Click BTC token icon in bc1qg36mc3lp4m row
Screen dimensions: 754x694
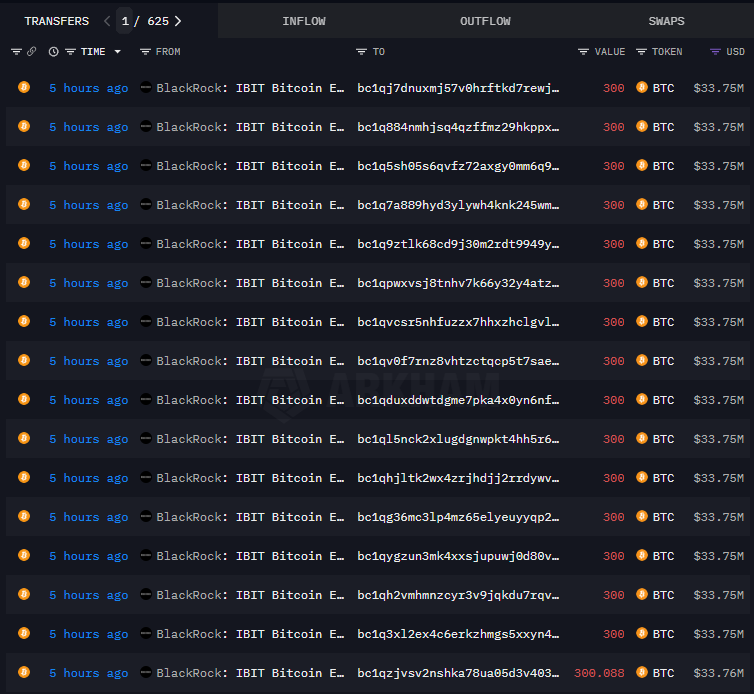click(x=641, y=516)
